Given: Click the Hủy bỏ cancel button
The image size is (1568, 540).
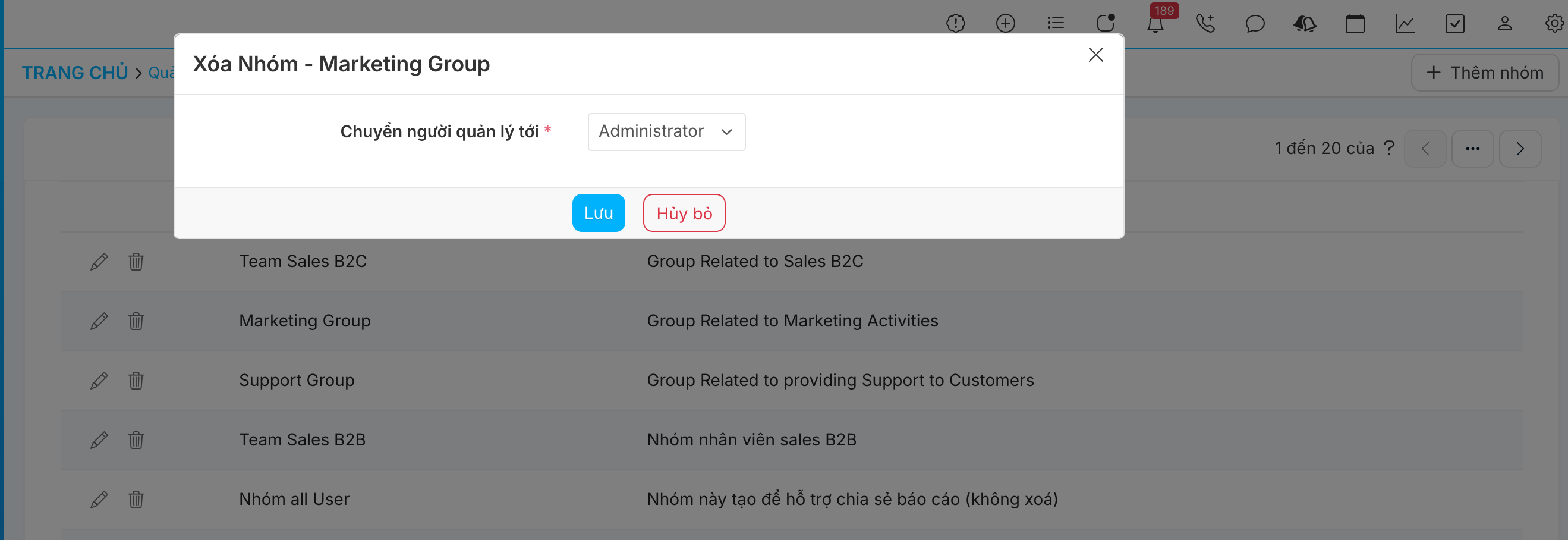Looking at the screenshot, I should click(x=684, y=213).
